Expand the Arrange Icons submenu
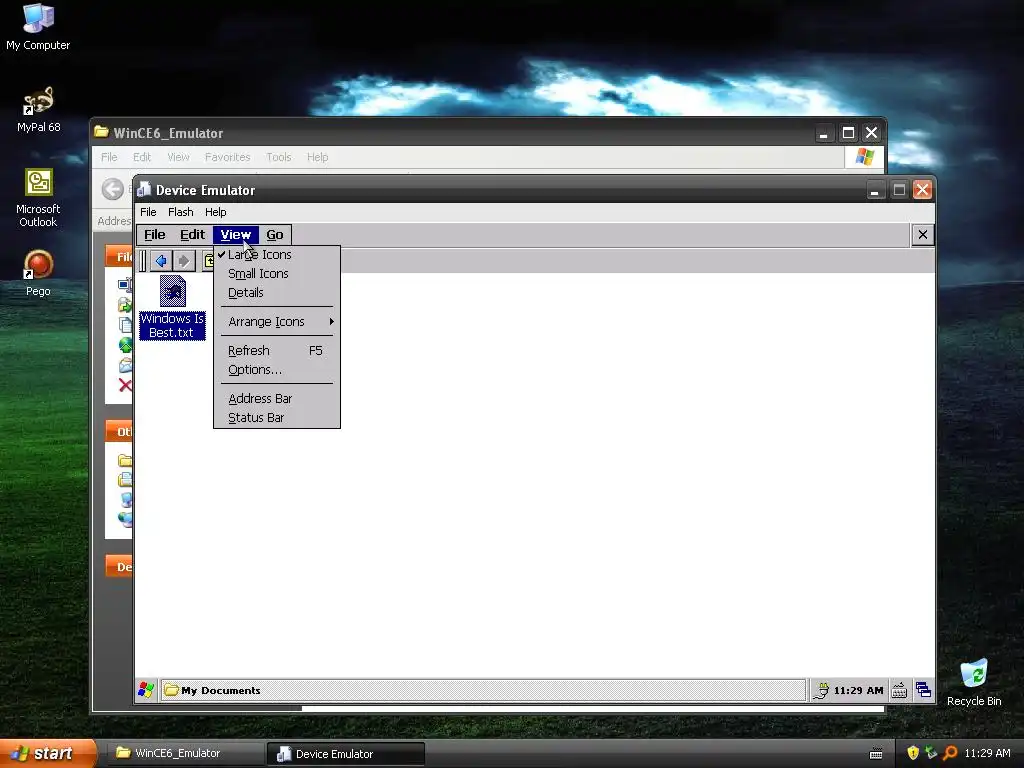 tap(277, 321)
